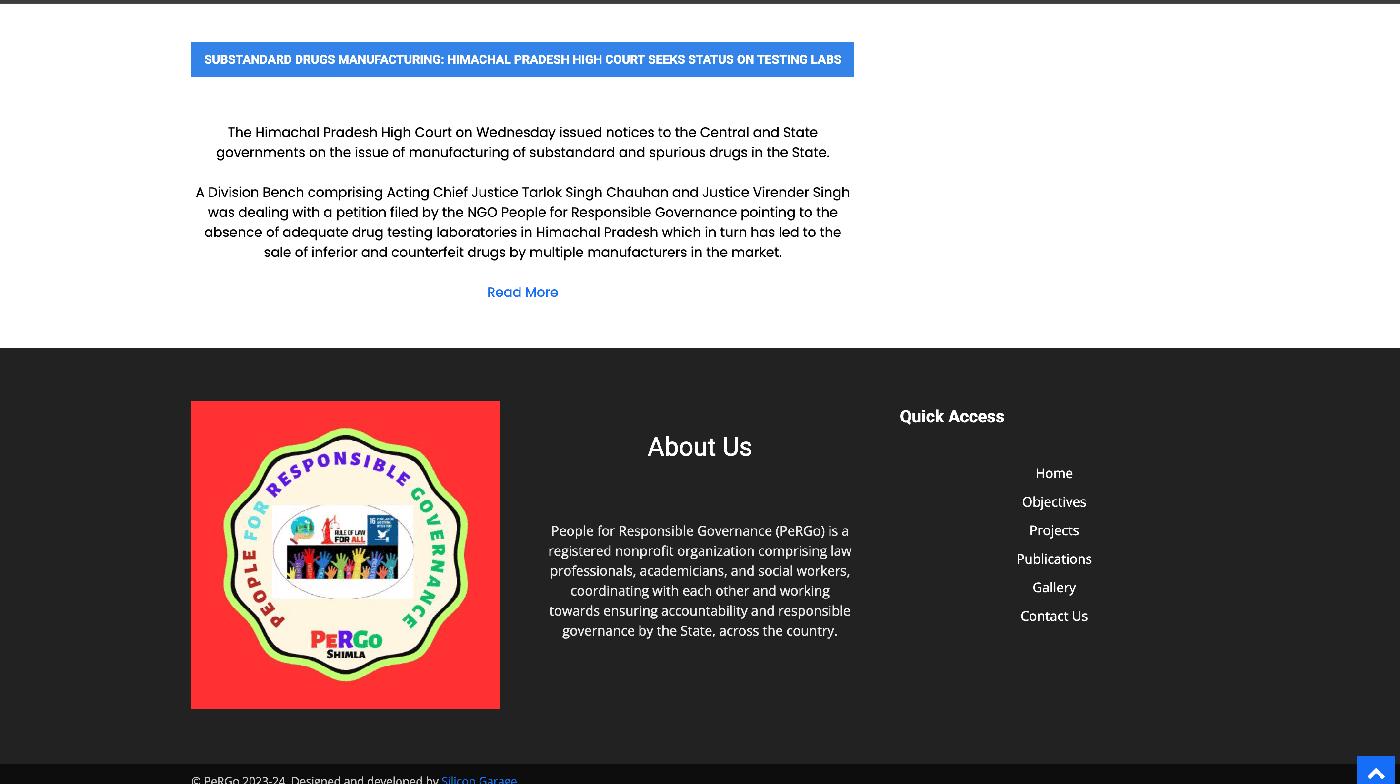
Task: Click the PeRGo organization description text
Action: (x=699, y=581)
